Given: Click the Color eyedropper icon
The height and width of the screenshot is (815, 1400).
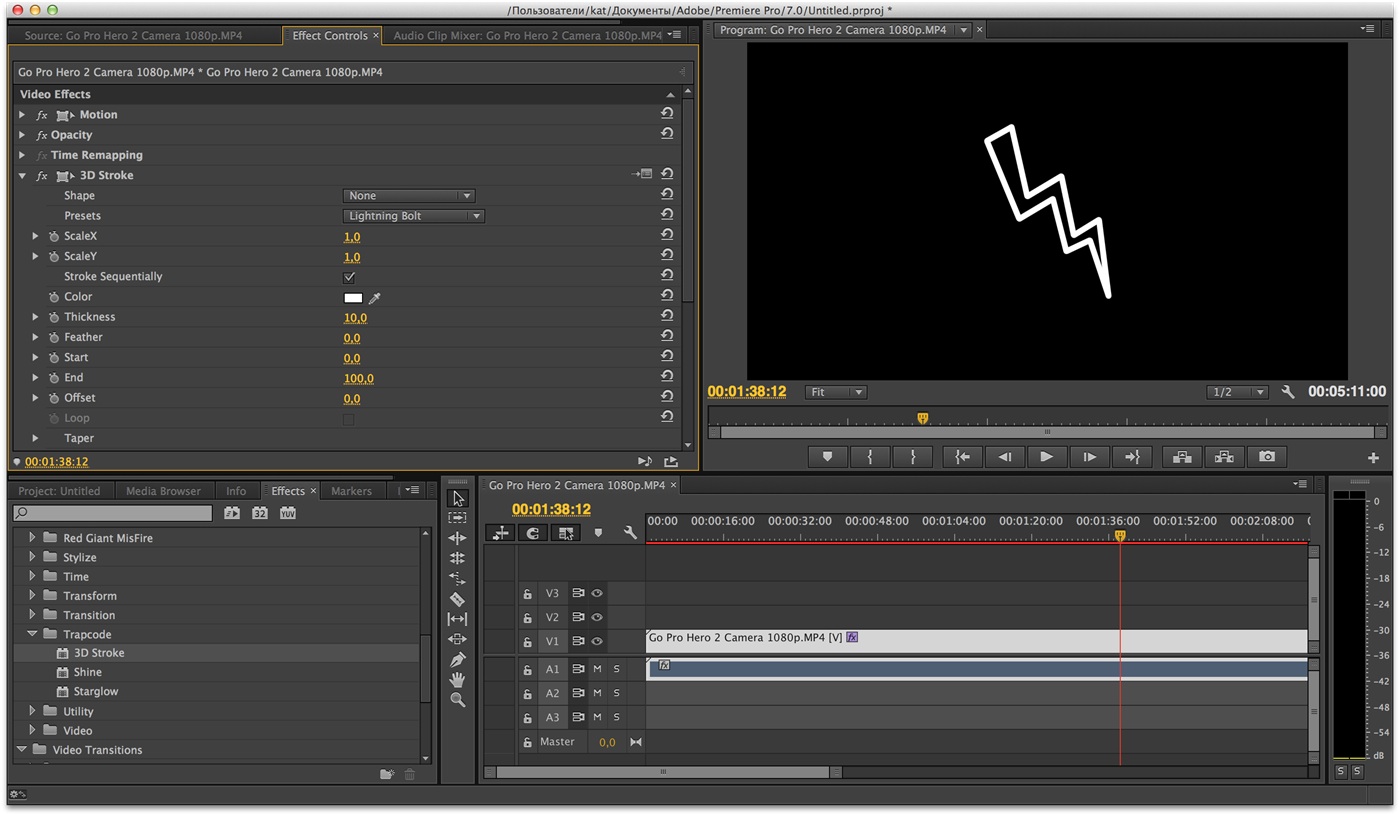Looking at the screenshot, I should click(x=375, y=298).
